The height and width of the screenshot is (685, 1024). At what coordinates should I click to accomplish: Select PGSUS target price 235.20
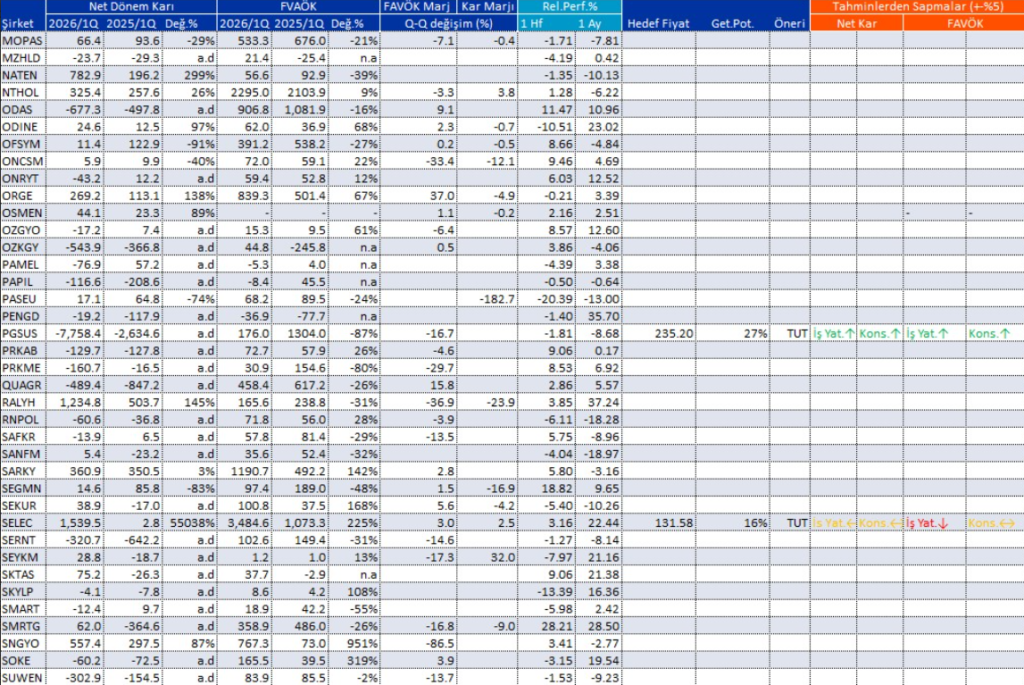click(674, 334)
